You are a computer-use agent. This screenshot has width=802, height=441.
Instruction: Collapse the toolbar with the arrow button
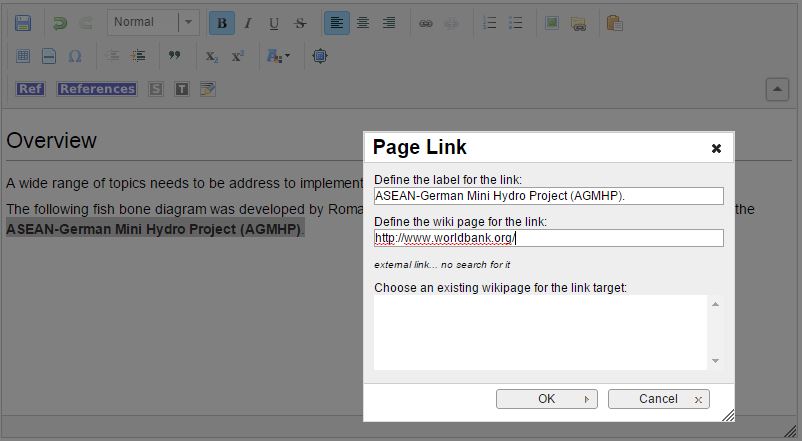777,89
